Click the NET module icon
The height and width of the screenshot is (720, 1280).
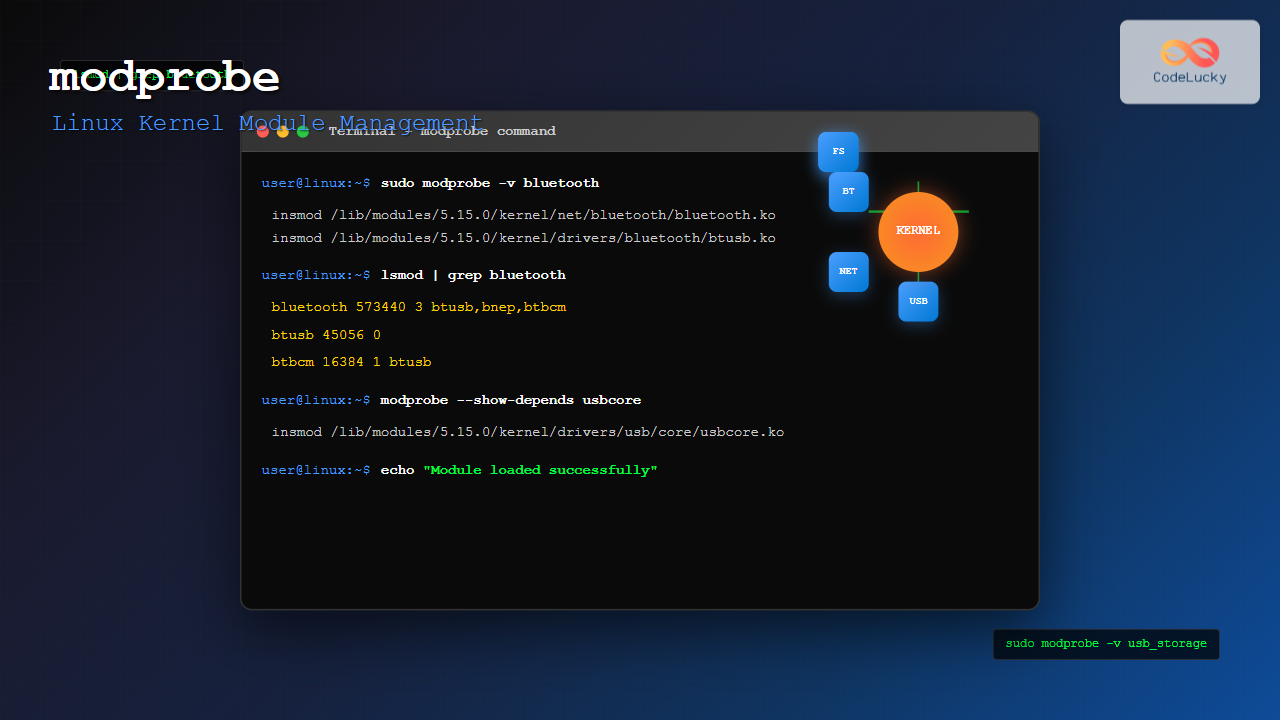point(848,271)
